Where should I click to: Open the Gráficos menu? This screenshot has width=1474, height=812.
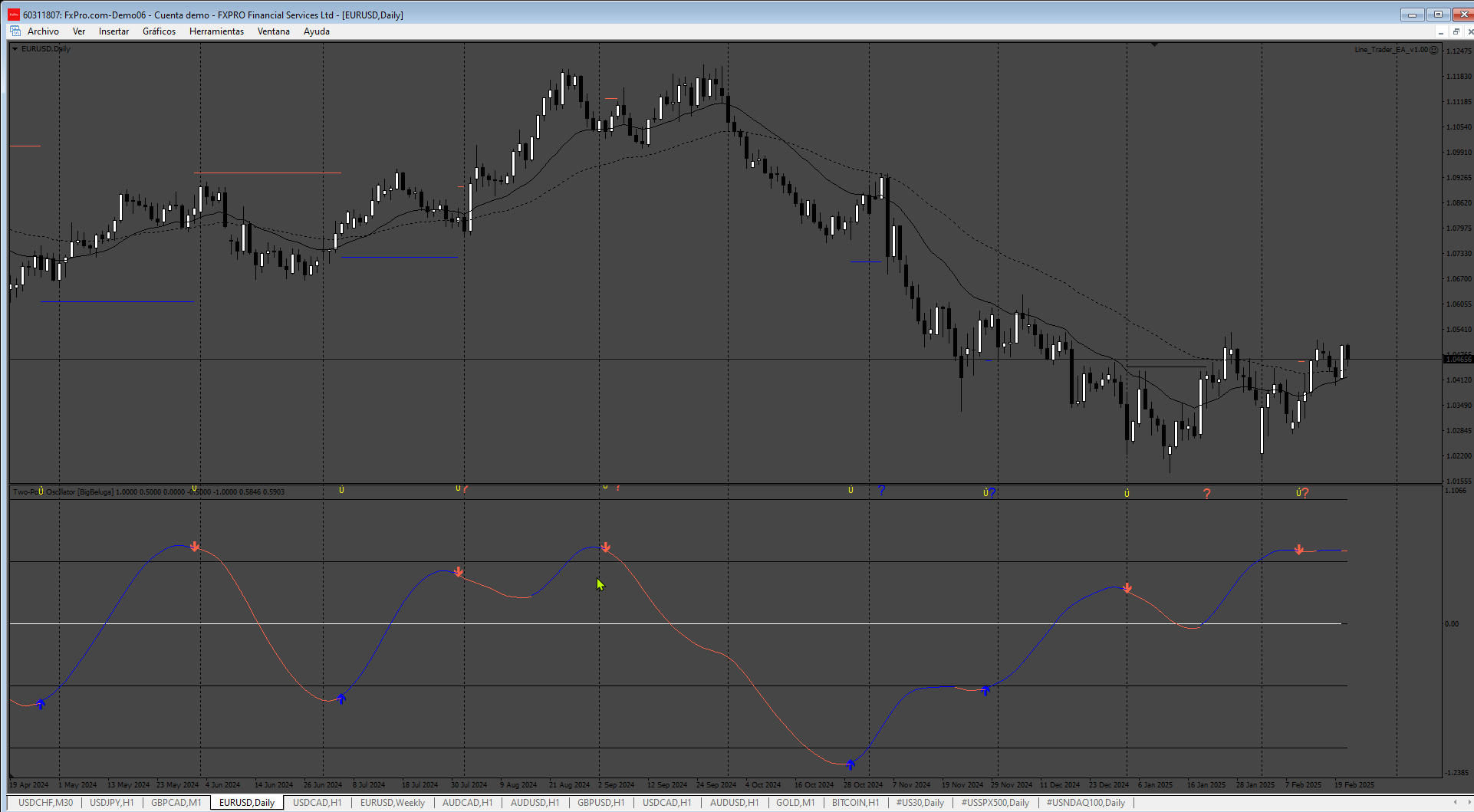(159, 31)
